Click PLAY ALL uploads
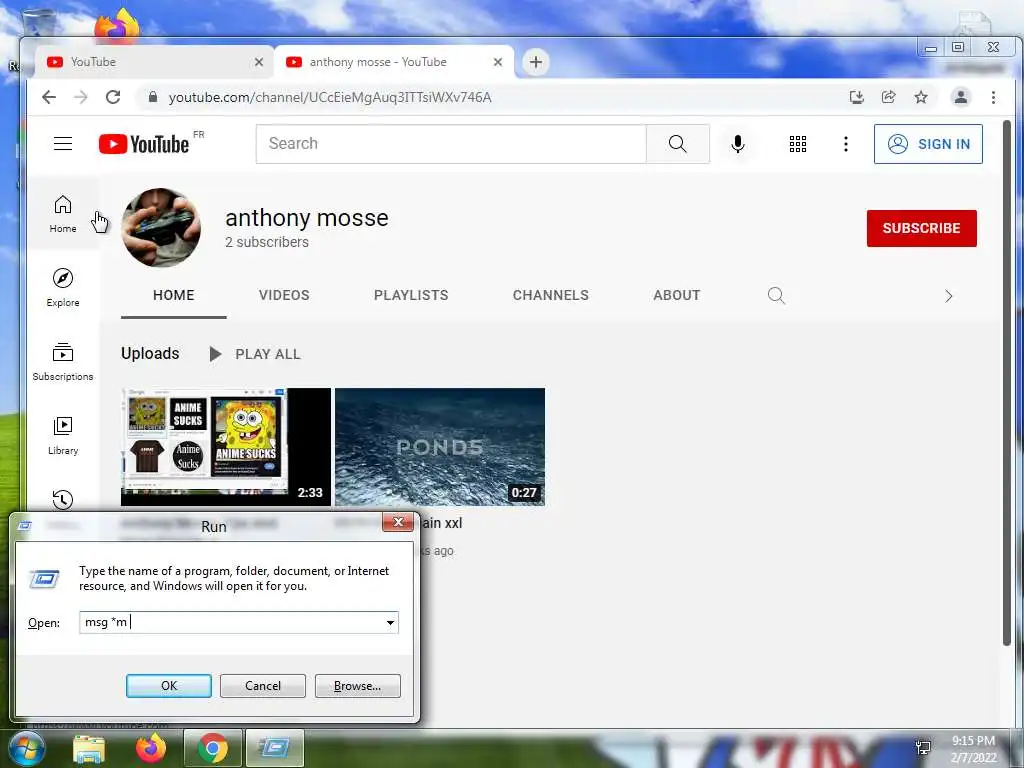Viewport: 1024px width, 768px height. coord(255,354)
